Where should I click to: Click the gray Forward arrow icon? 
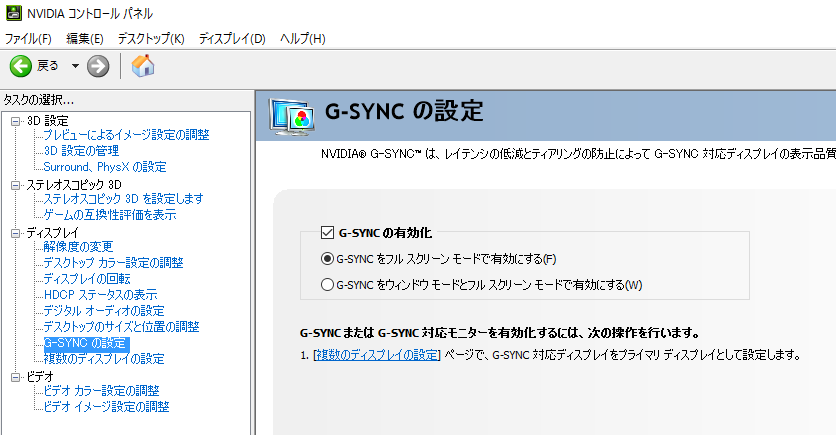point(98,66)
